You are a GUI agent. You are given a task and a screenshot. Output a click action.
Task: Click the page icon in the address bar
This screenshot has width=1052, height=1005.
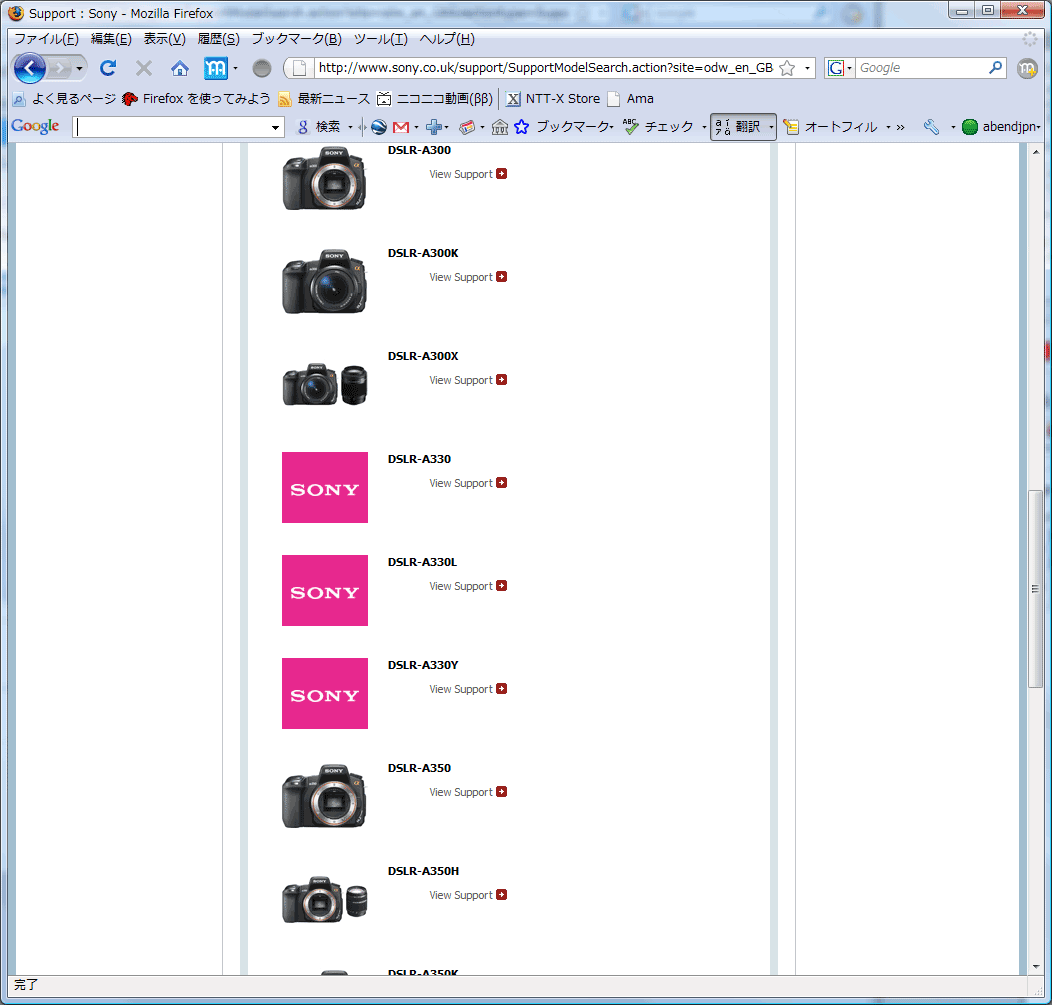pos(300,68)
